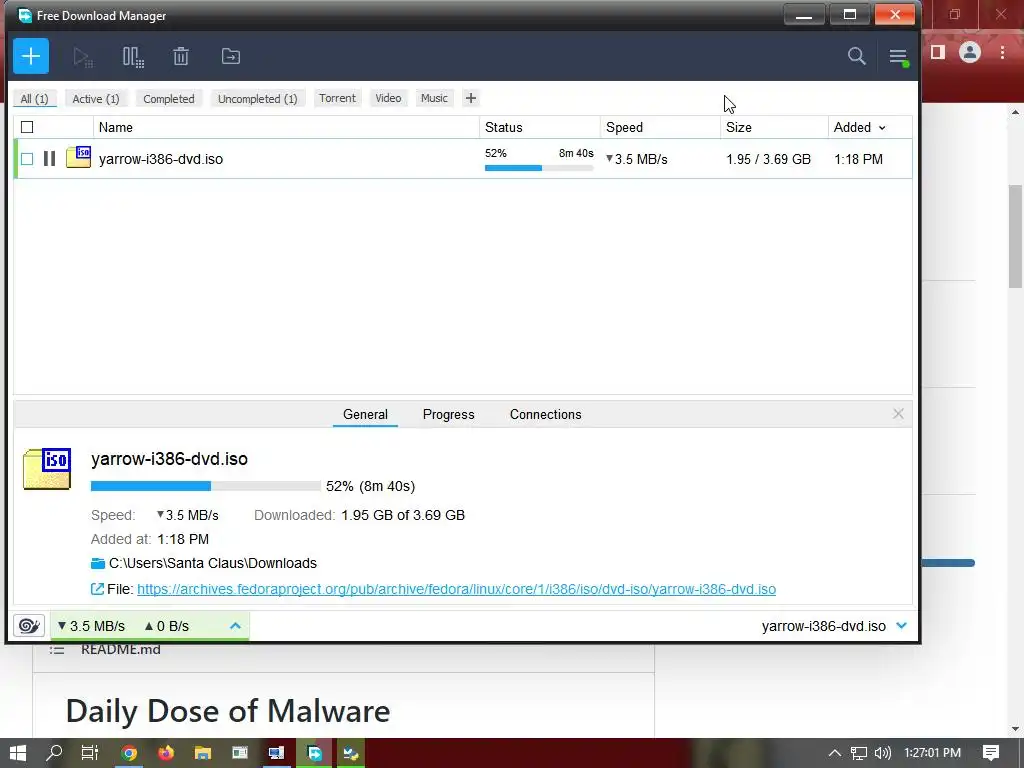Tick the checkbox for yarrow-i386-dvd.iso
Image resolution: width=1024 pixels, height=768 pixels.
(27, 159)
